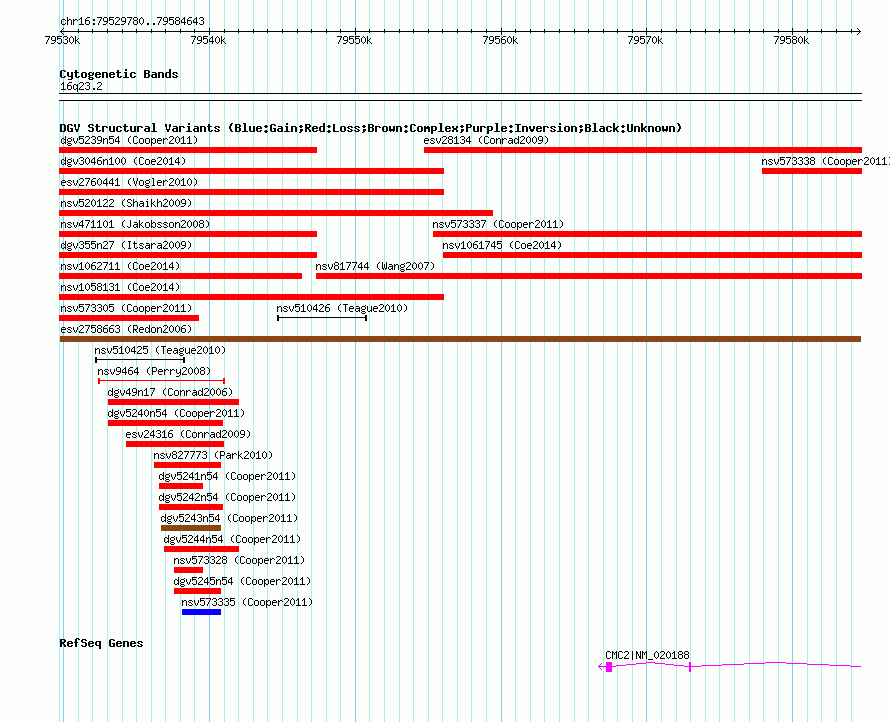Select nsv9464 (Perry2008) label

[154, 371]
